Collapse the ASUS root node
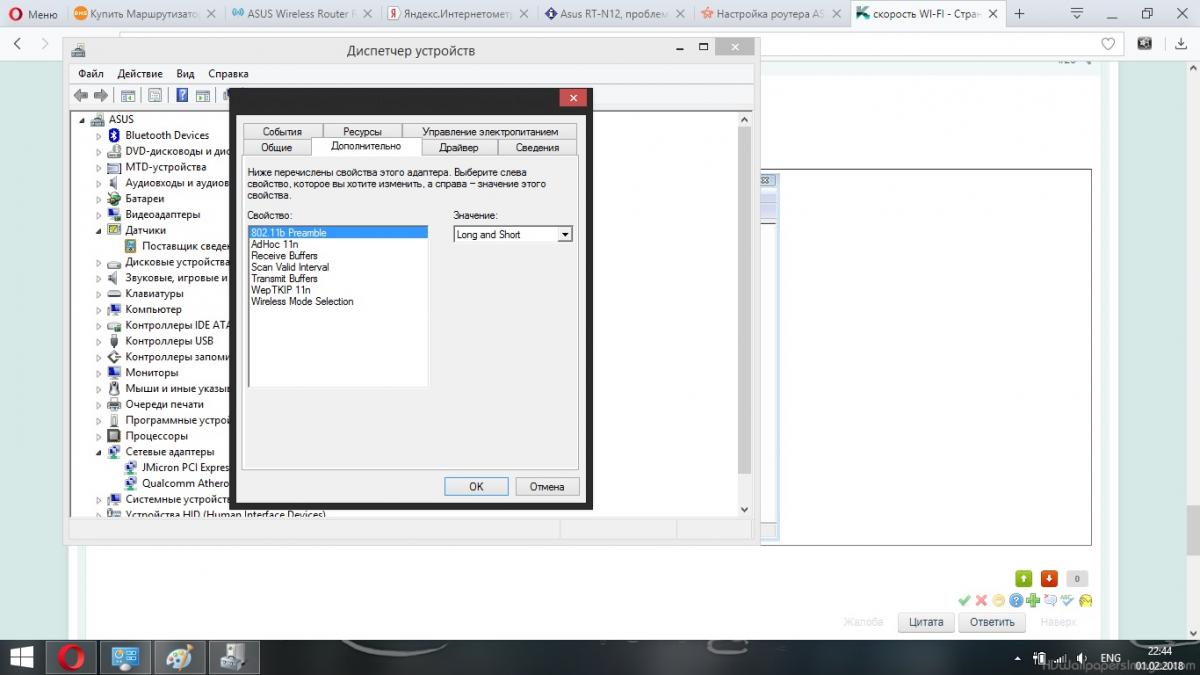Viewport: 1200px width, 675px height. point(83,119)
